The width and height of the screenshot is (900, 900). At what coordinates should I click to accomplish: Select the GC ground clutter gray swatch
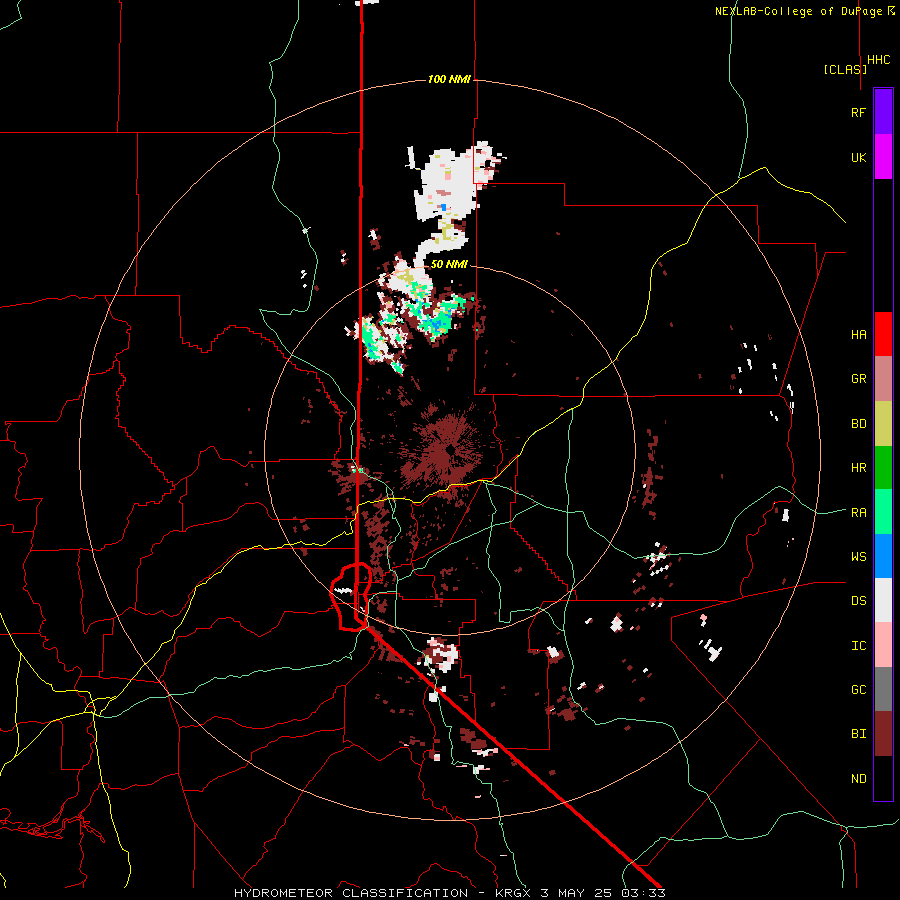883,689
